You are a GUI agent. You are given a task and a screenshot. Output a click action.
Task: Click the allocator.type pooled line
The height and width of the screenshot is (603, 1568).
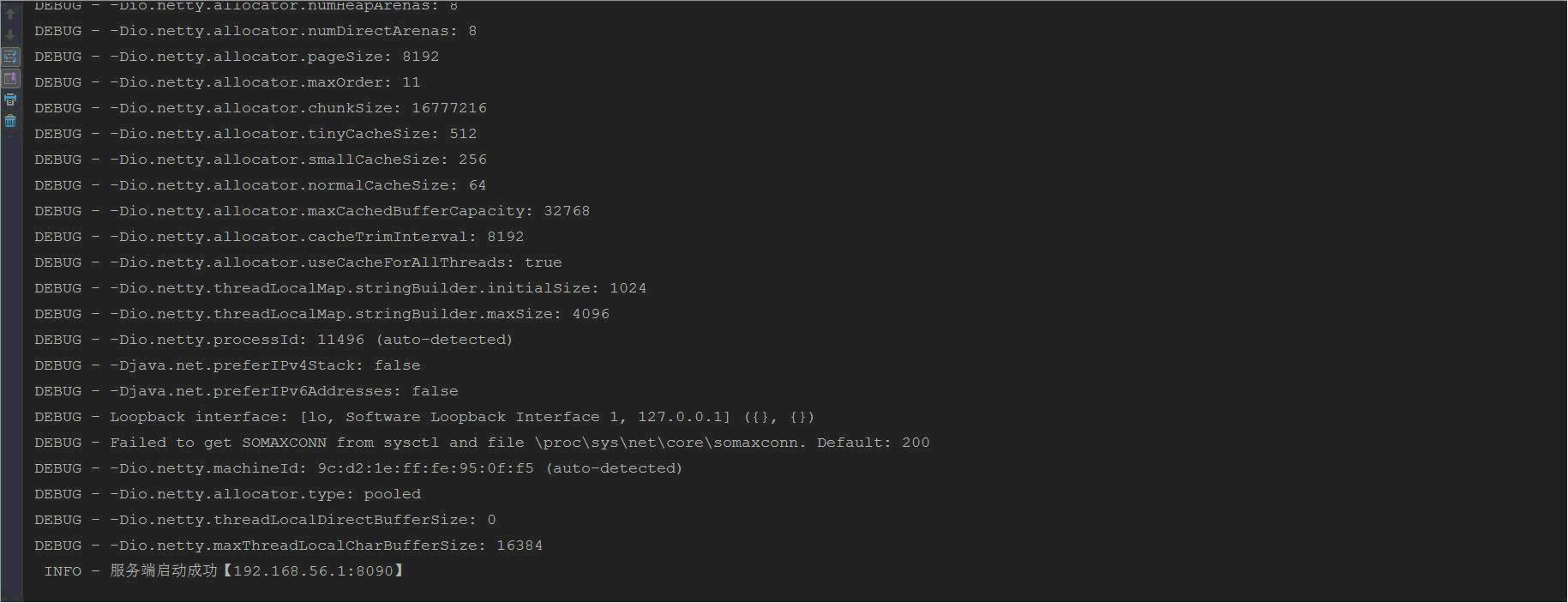coord(227,494)
